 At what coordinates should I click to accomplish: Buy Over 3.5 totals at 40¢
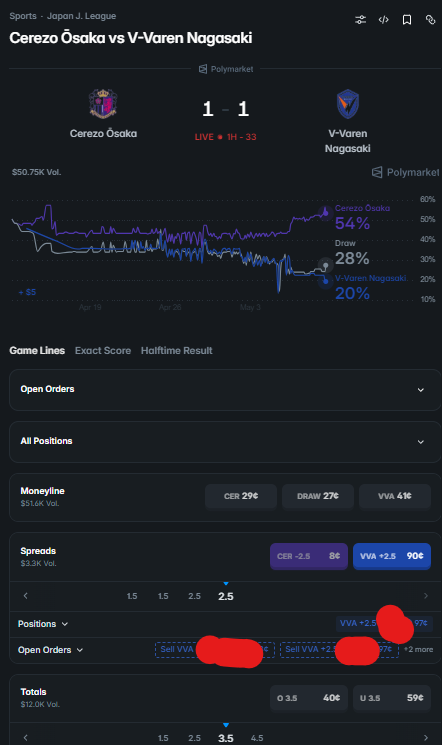tap(309, 698)
